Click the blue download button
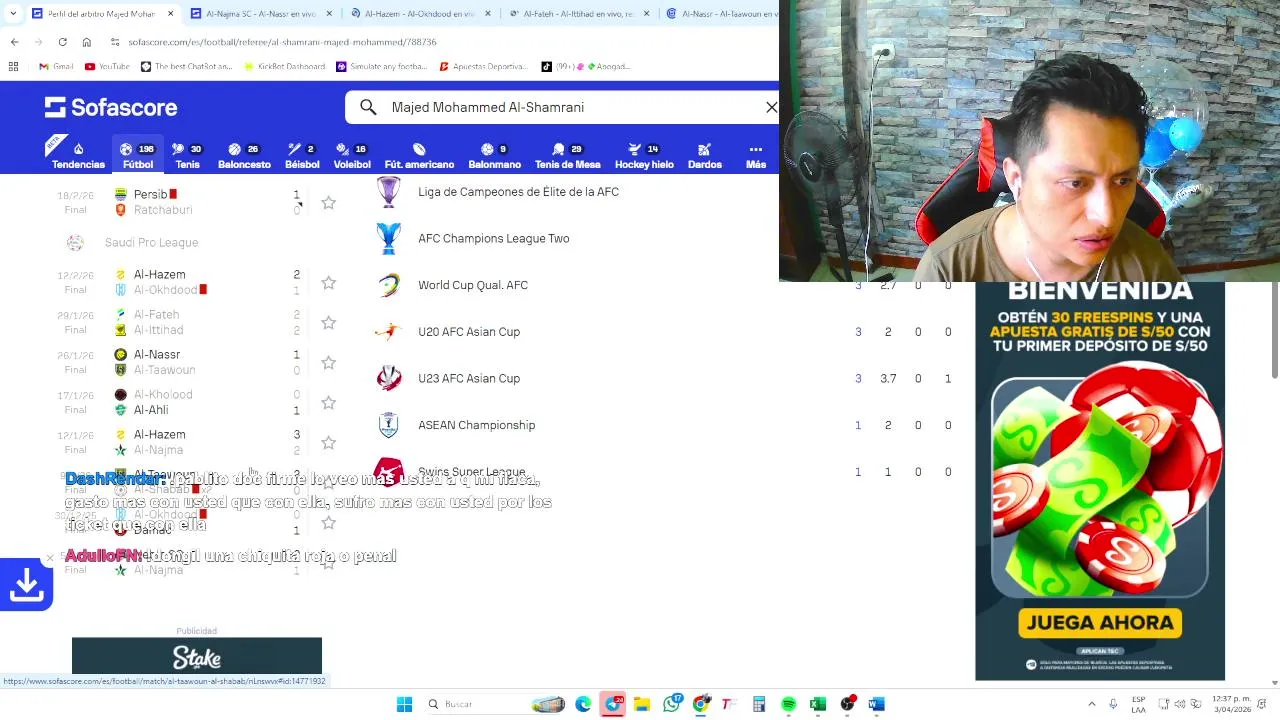This screenshot has width=1280, height=720. click(x=26, y=585)
